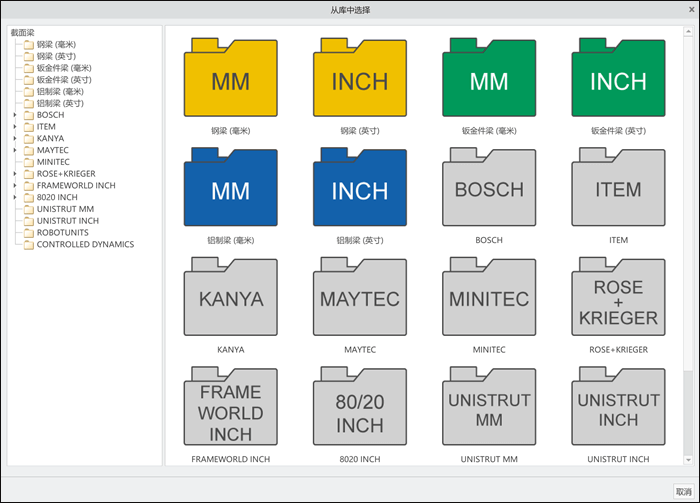The height and width of the screenshot is (503, 700).
Task: Close the 从库中选择 dialog with the X
Action: click(692, 9)
